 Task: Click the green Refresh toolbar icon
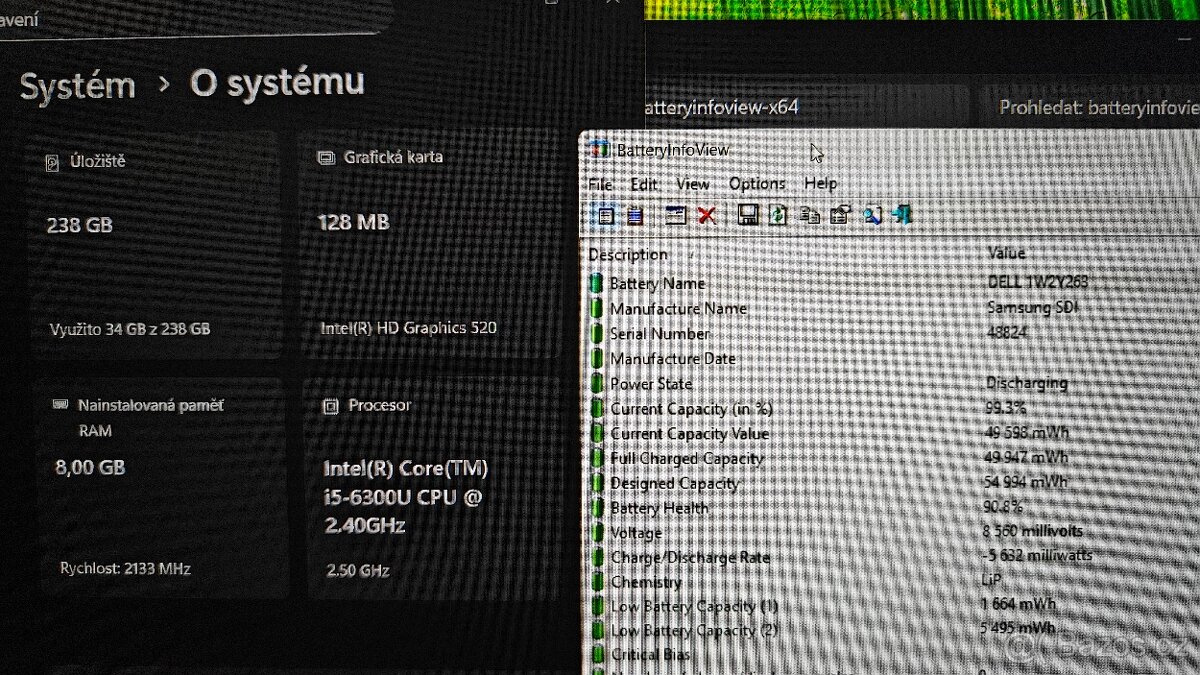pos(778,215)
